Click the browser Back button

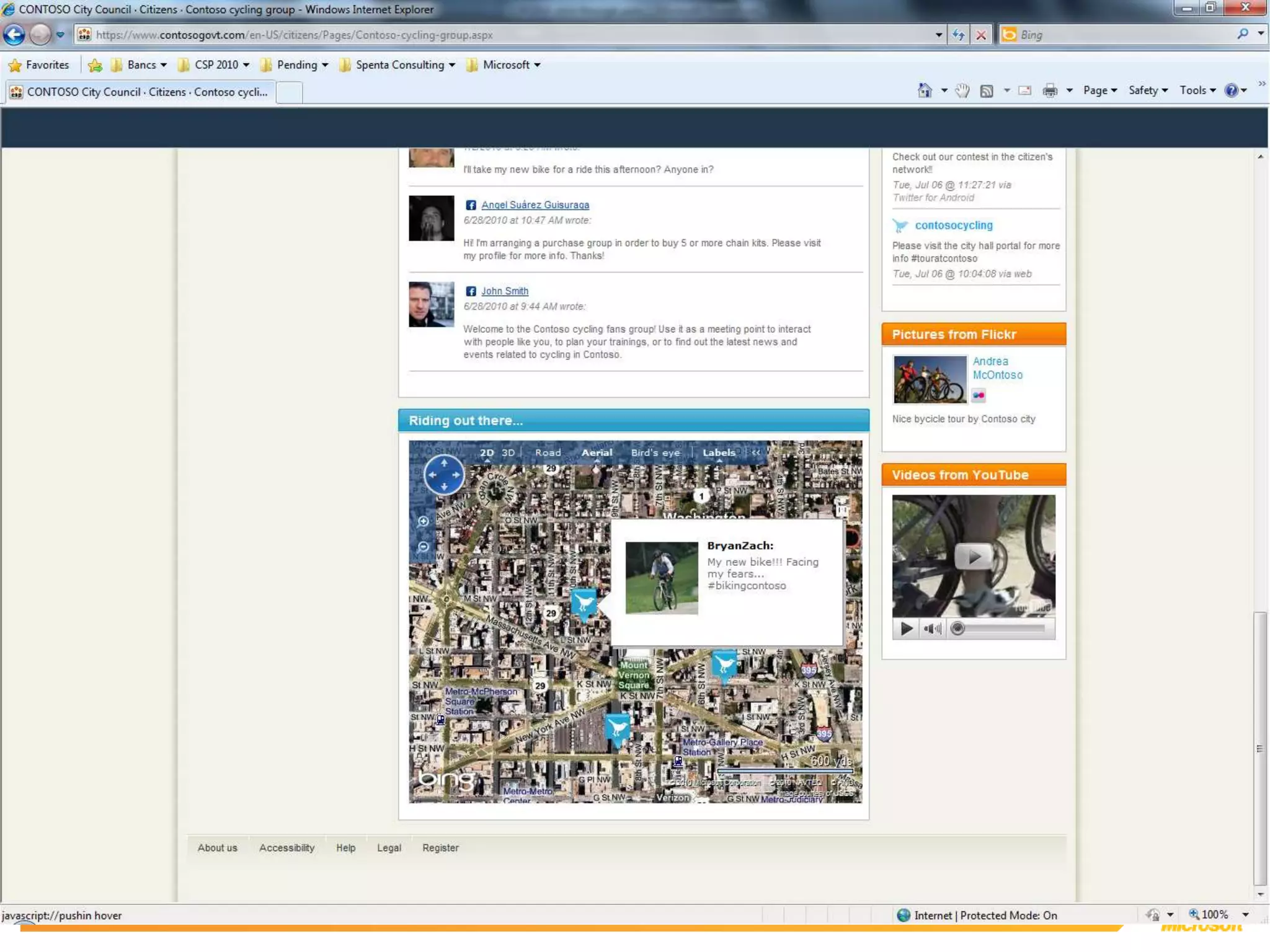pyautogui.click(x=15, y=35)
